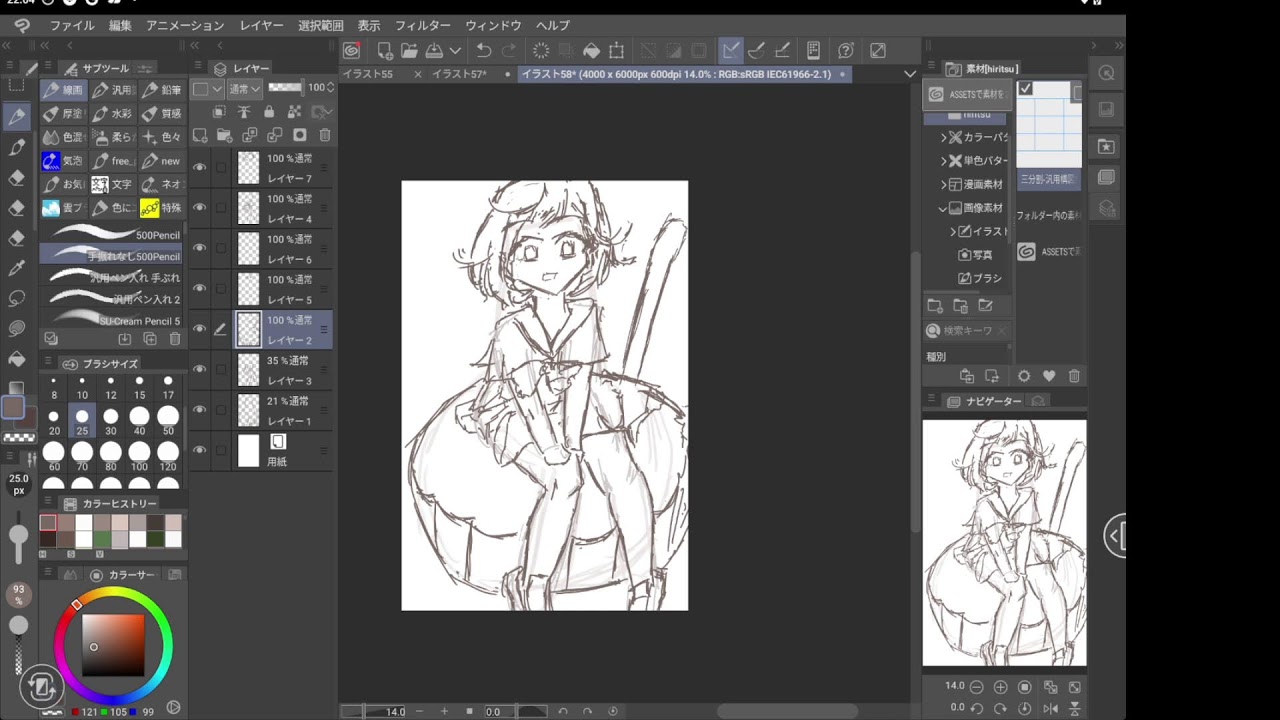Open the ウィンドウ menu
Viewport: 1280px width, 720px height.
[x=493, y=25]
